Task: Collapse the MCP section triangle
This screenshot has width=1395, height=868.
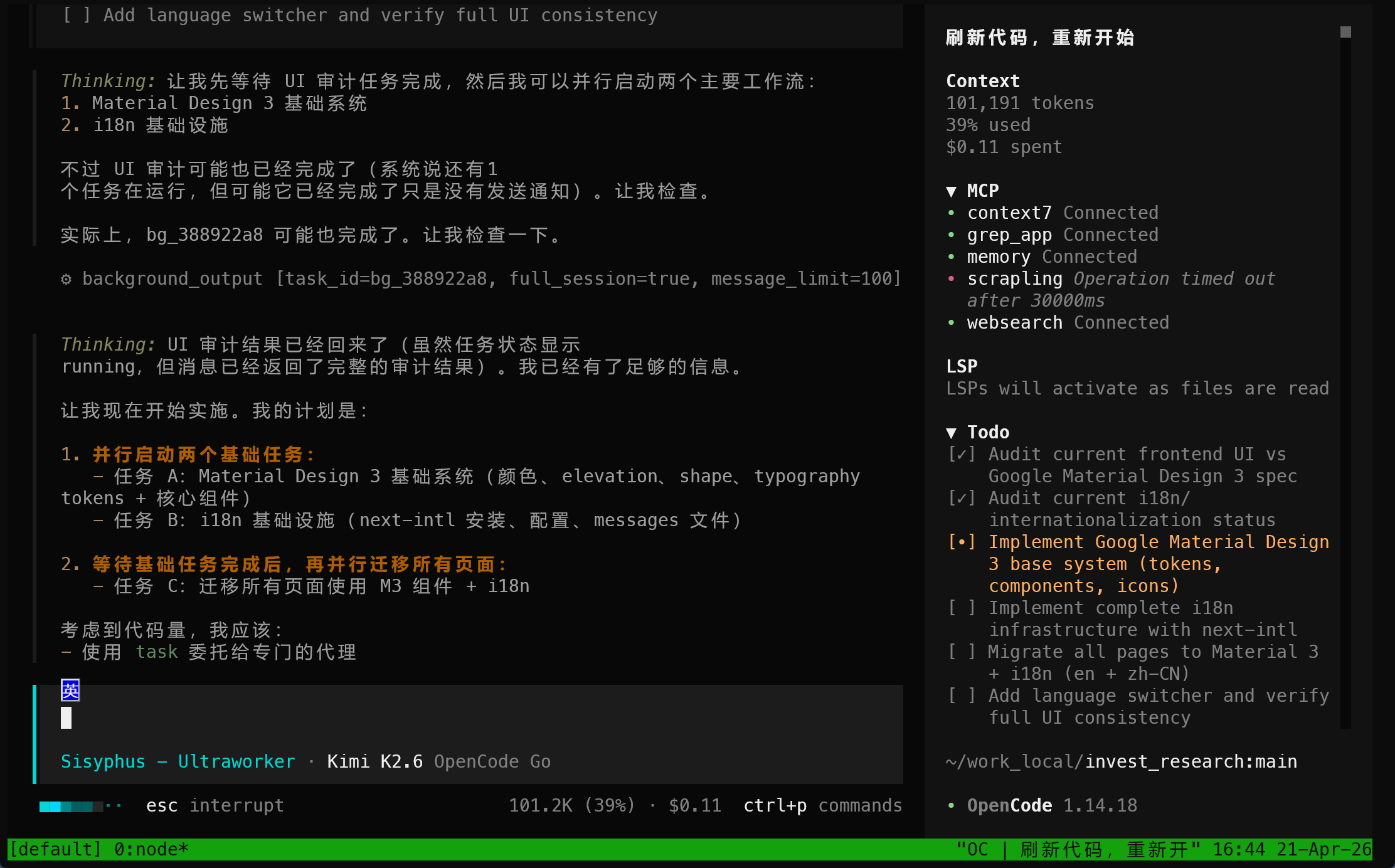Action: (x=952, y=191)
